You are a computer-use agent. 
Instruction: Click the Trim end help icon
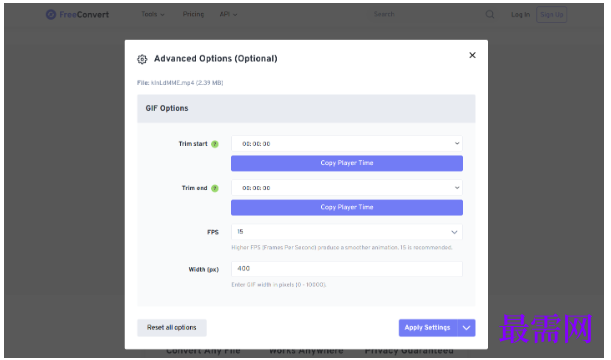[x=215, y=188]
